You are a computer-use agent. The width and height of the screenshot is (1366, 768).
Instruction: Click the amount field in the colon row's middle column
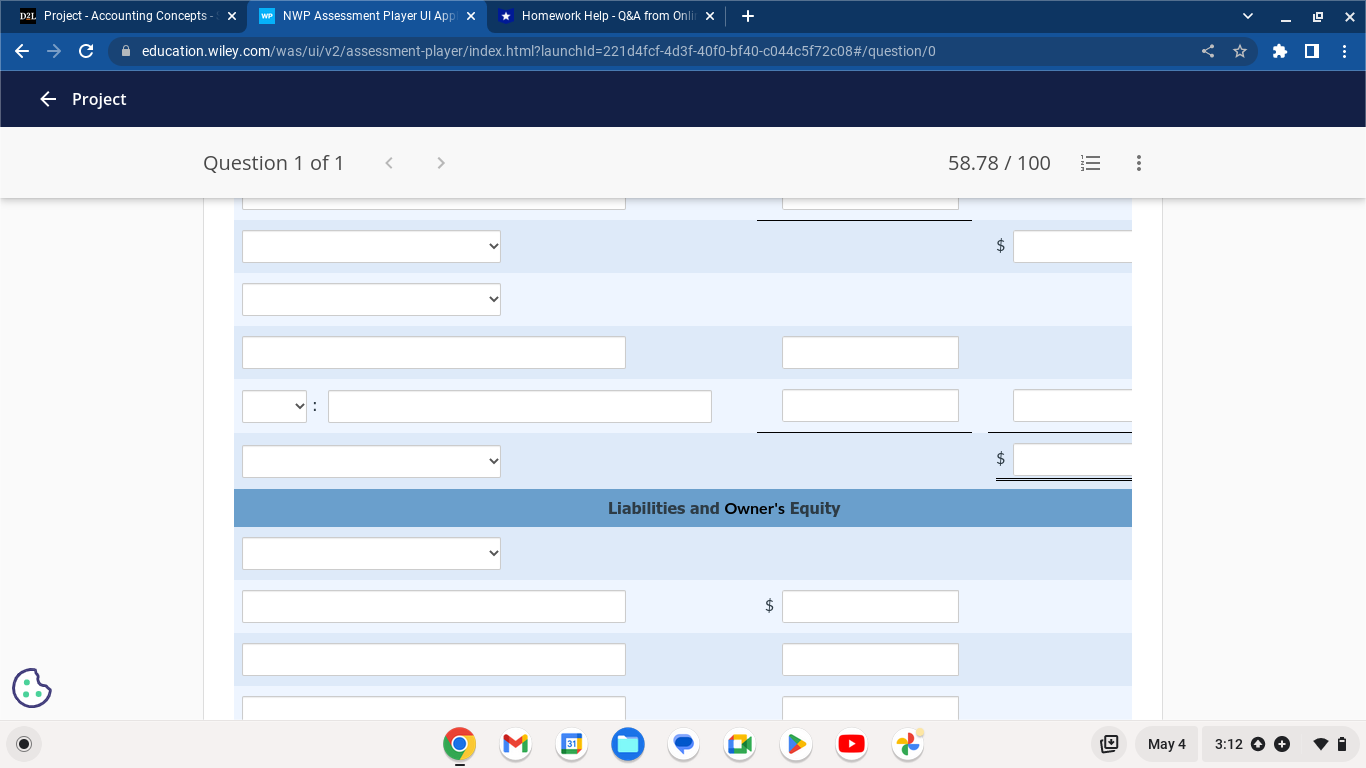click(x=870, y=406)
